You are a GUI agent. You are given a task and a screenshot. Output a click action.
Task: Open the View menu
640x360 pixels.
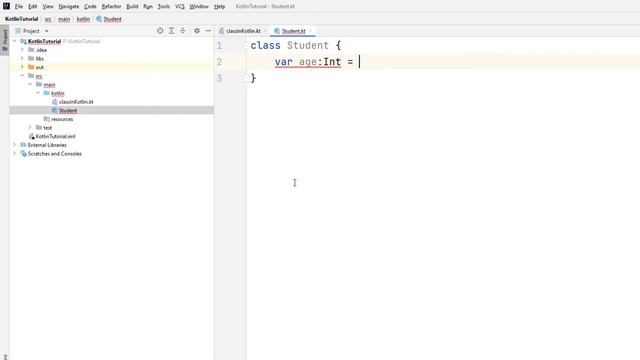tap(48, 7)
